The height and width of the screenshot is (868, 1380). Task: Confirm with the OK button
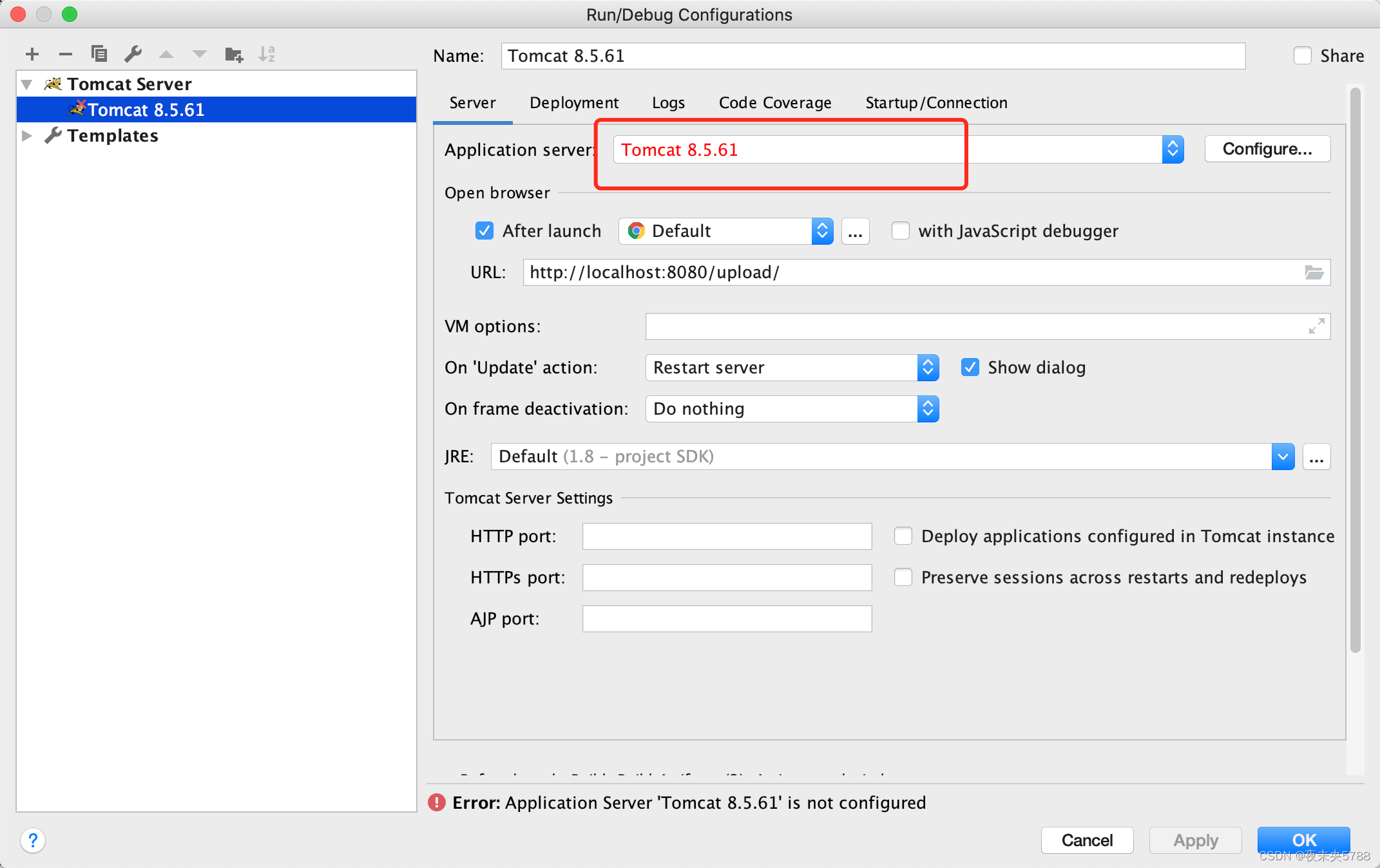tap(1304, 840)
